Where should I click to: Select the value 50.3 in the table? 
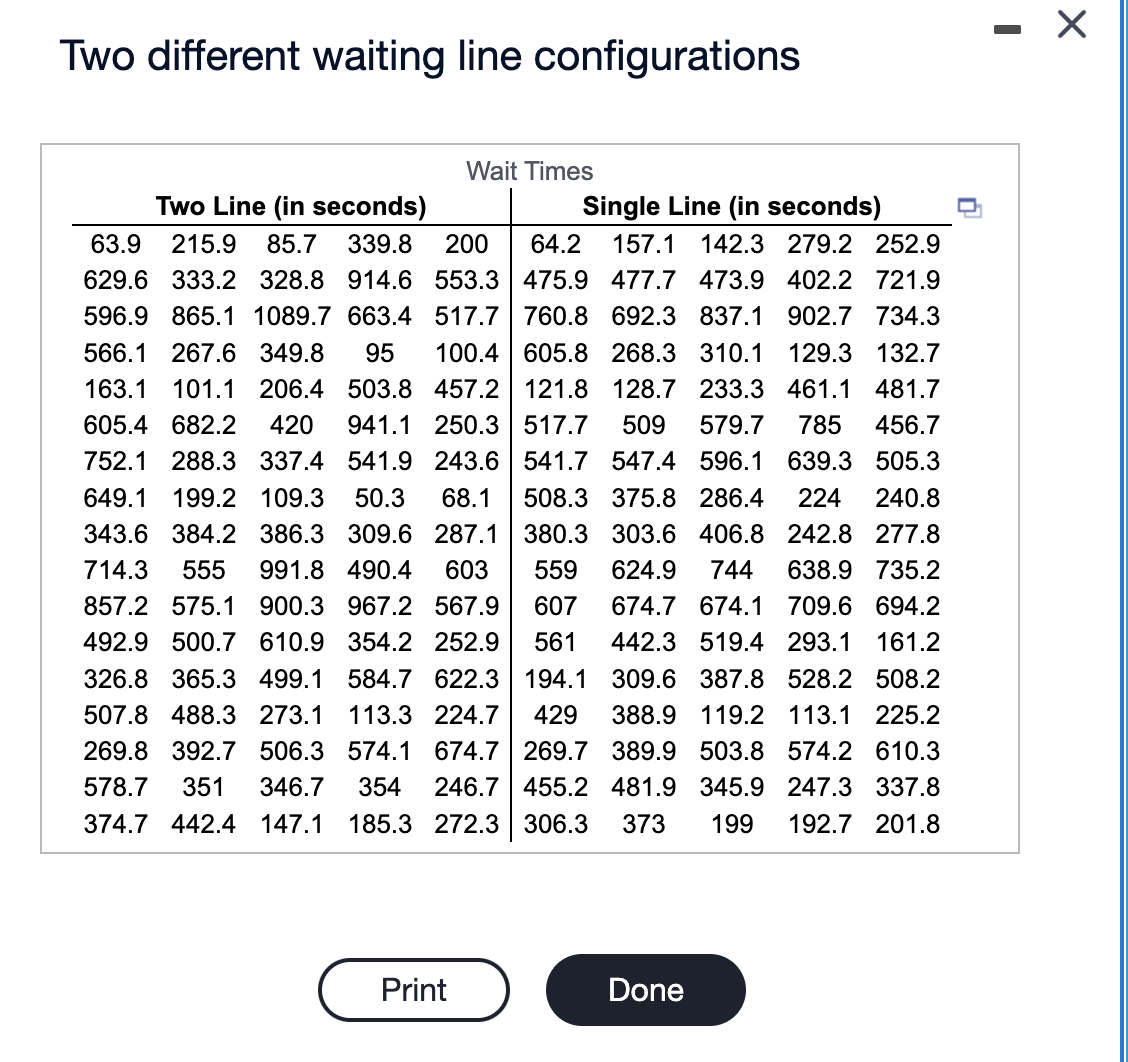(378, 497)
